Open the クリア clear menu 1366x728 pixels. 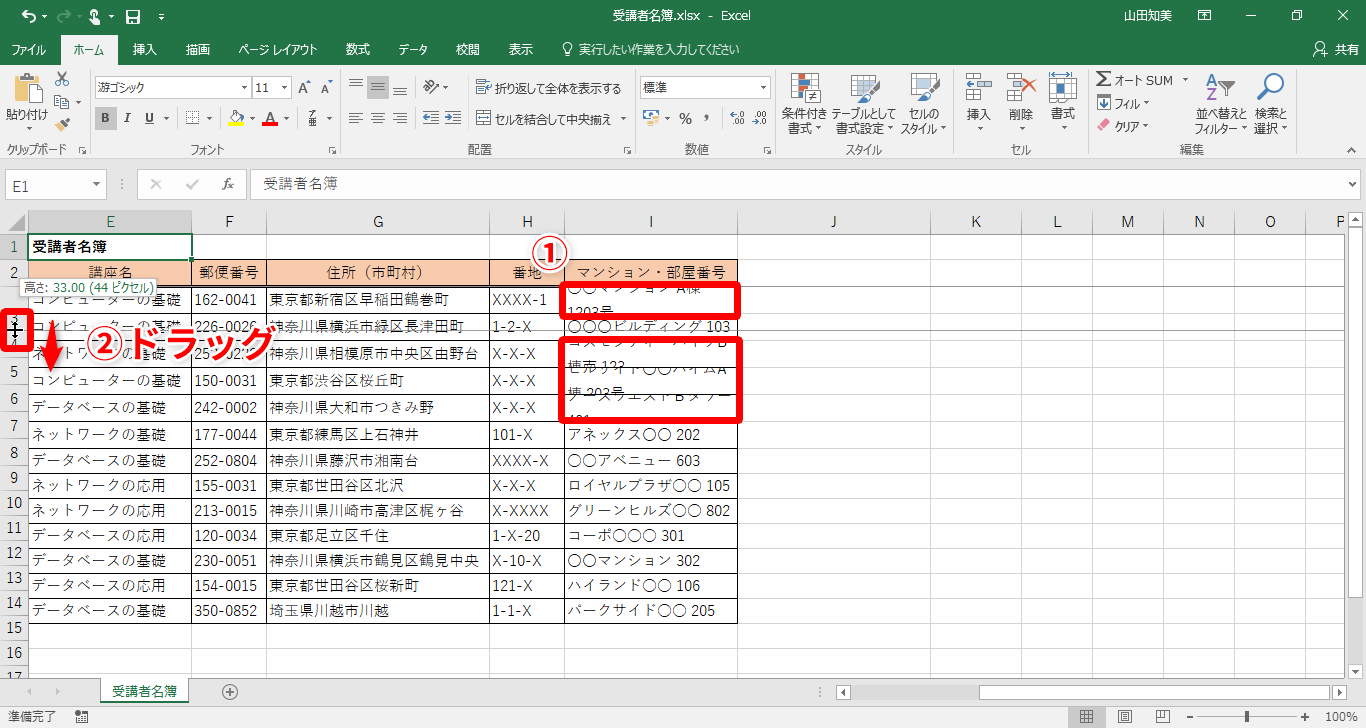1124,126
